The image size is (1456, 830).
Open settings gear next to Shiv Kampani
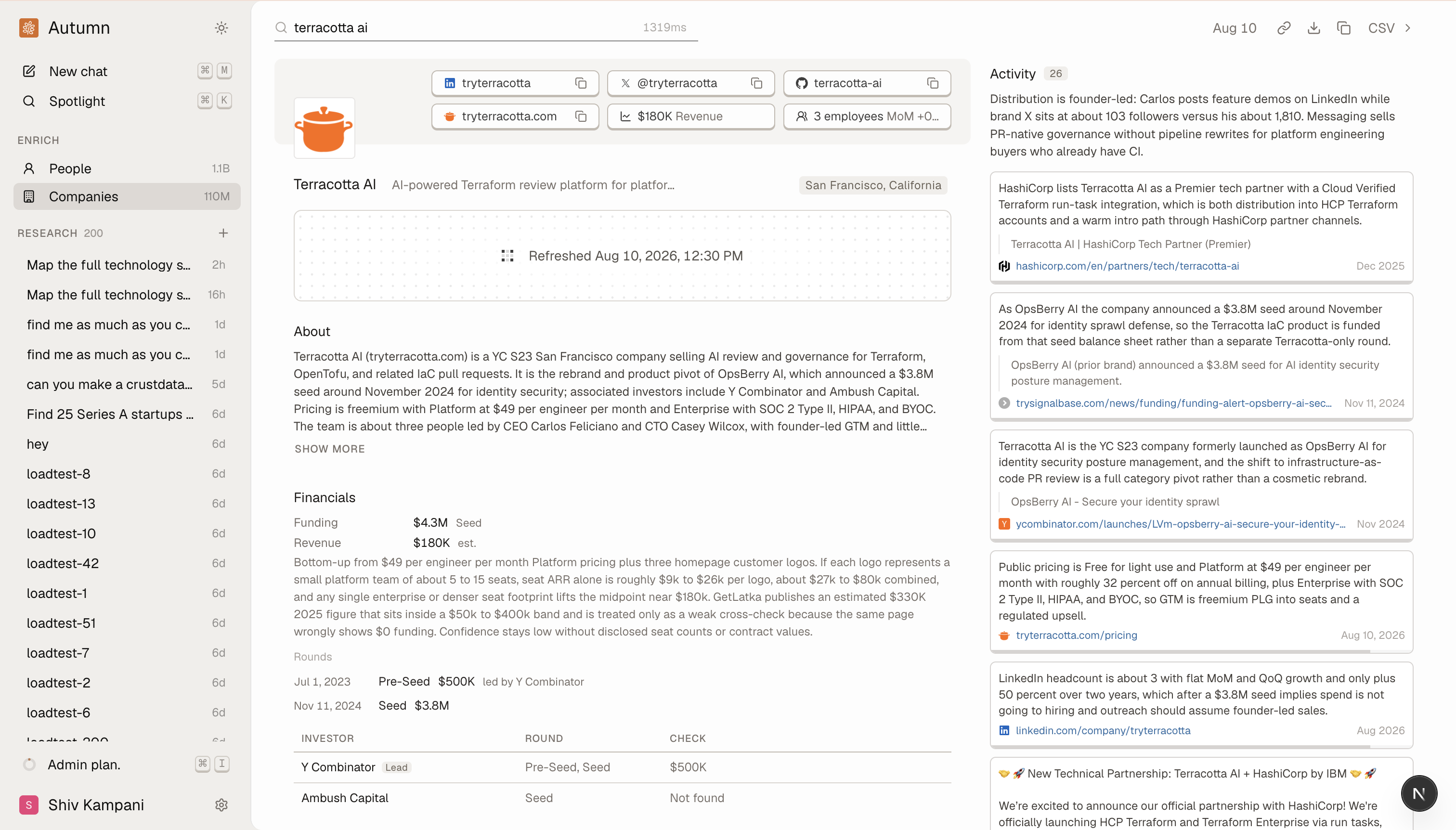pos(221,804)
